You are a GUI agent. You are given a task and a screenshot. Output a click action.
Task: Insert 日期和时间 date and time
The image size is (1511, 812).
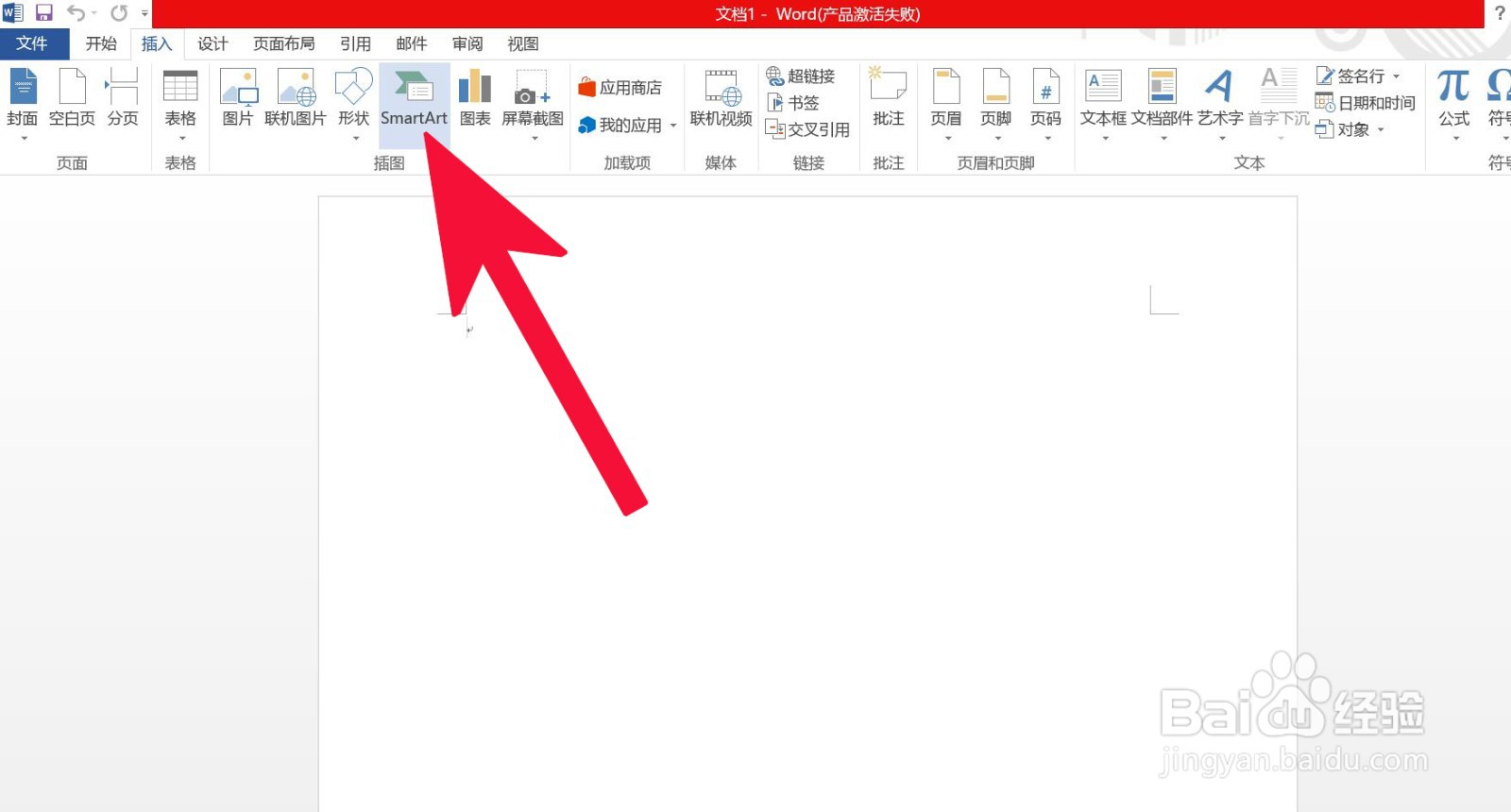[x=1365, y=102]
